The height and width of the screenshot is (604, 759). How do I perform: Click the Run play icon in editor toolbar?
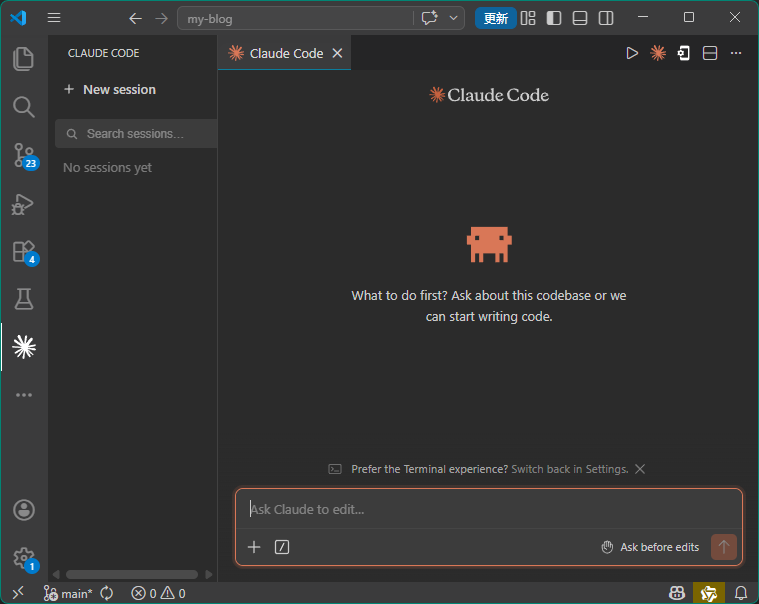632,53
